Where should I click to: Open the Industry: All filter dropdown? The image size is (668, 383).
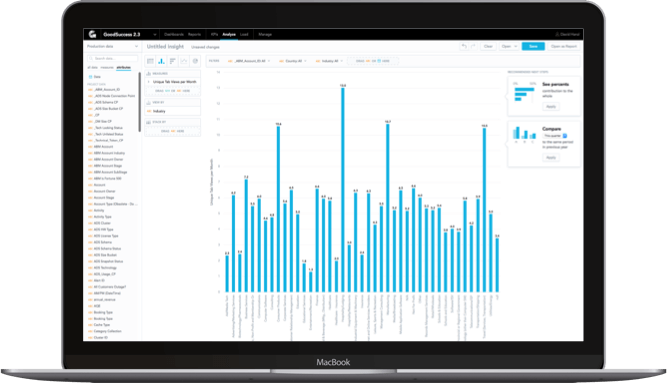329,61
